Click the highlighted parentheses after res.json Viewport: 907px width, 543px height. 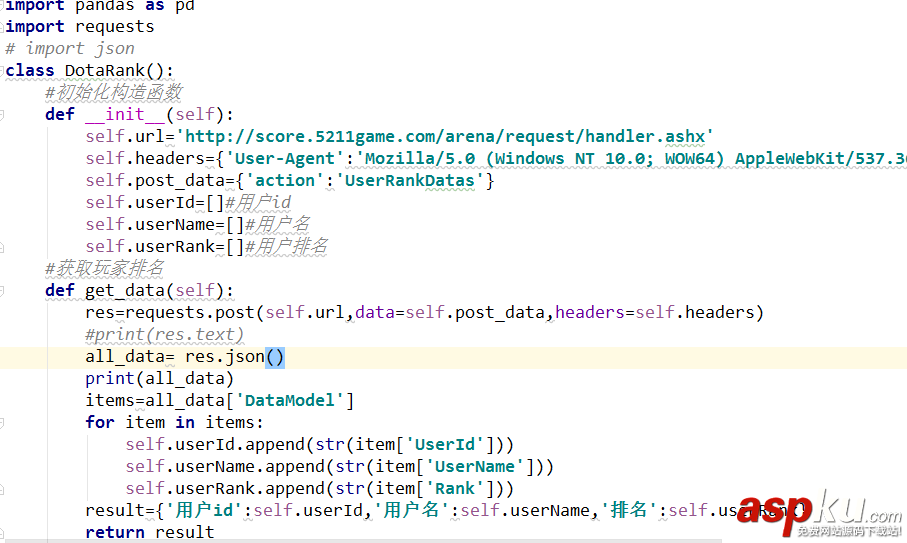pos(275,357)
